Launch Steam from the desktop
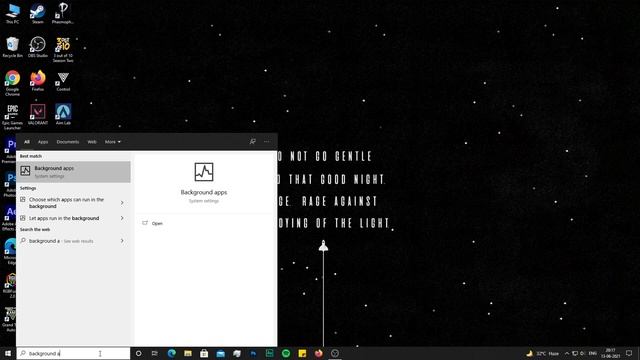The width and height of the screenshot is (640, 360). point(38,13)
